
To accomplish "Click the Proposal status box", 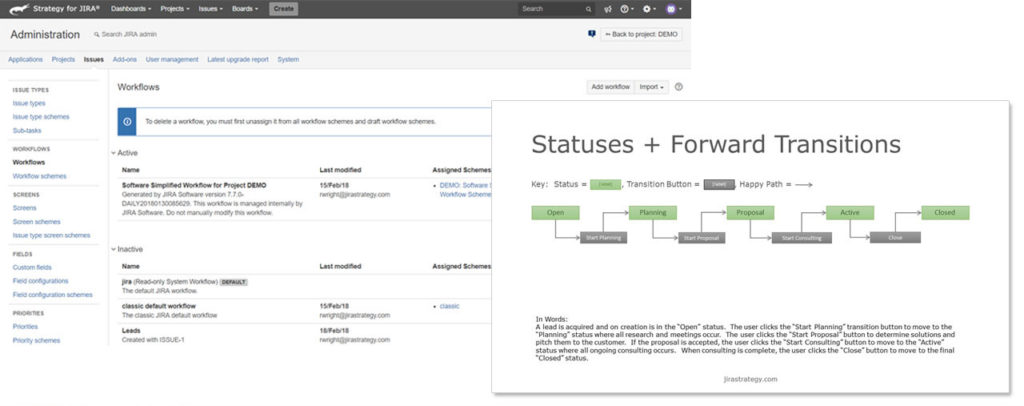I will click(x=750, y=213).
